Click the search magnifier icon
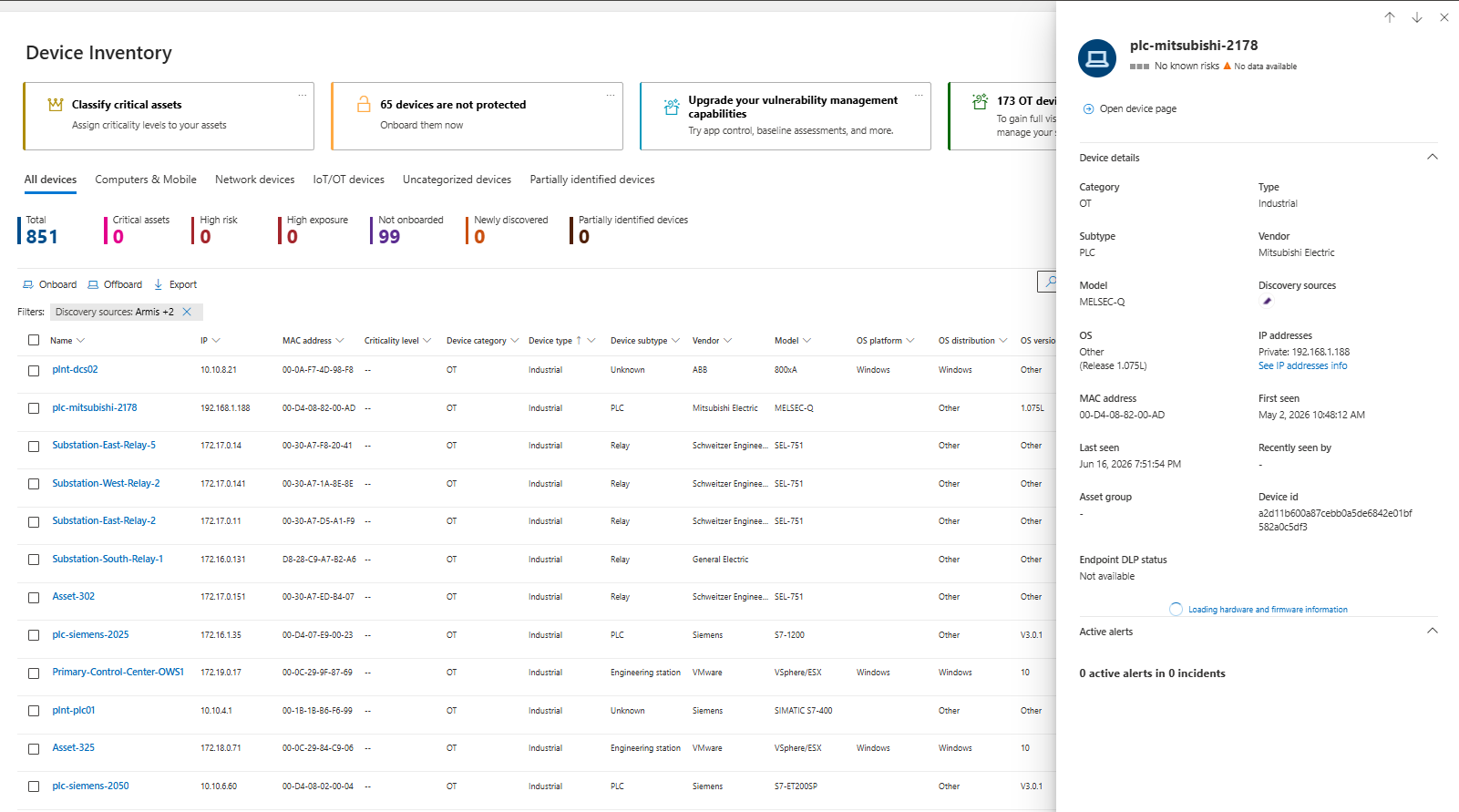This screenshot has height=812, width=1459. (x=1050, y=282)
